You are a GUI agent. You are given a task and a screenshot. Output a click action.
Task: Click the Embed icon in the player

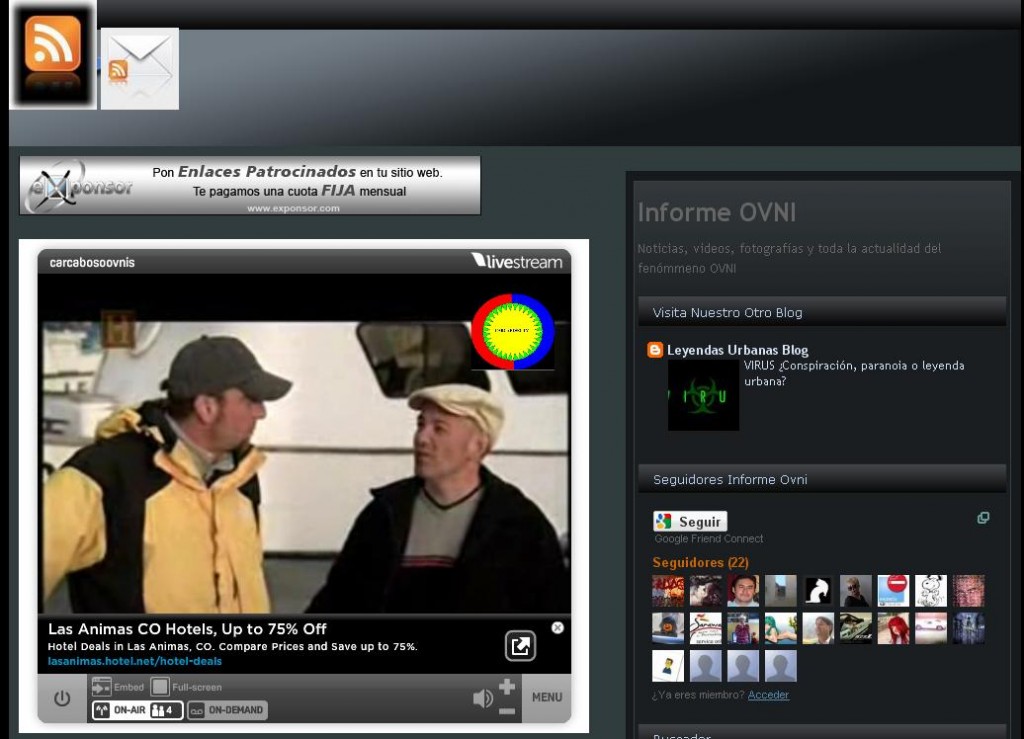[x=102, y=687]
